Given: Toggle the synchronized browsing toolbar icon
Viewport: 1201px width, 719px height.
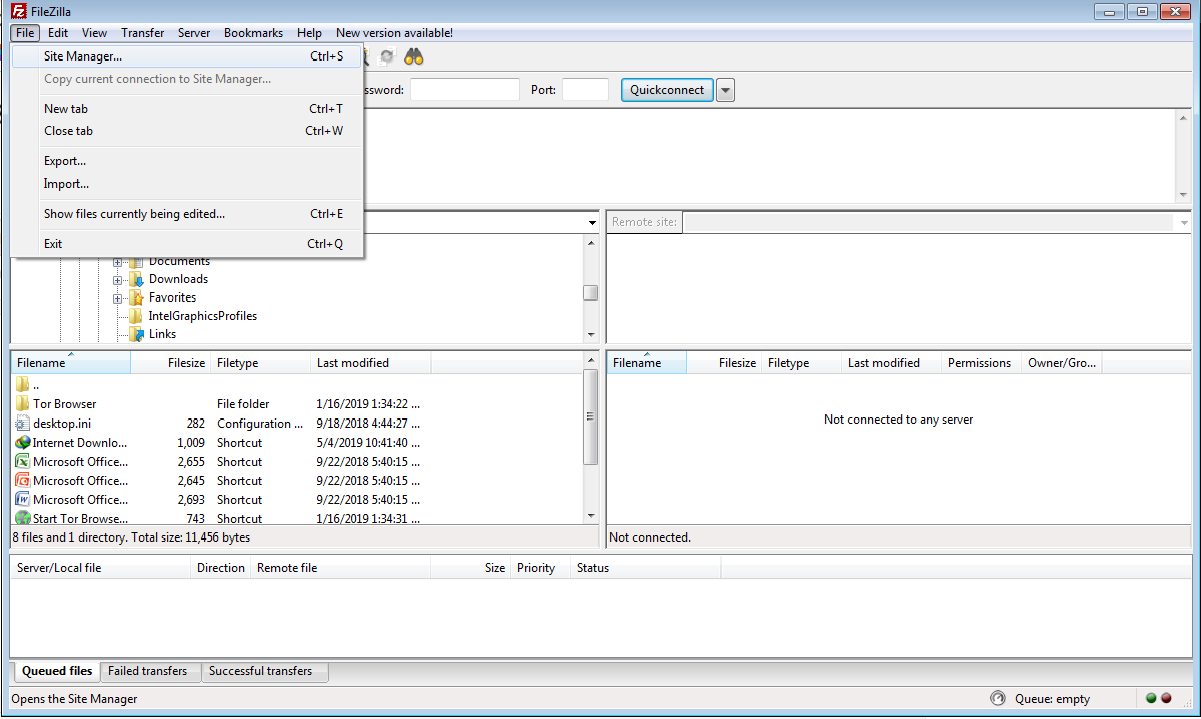Looking at the screenshot, I should click(x=387, y=57).
